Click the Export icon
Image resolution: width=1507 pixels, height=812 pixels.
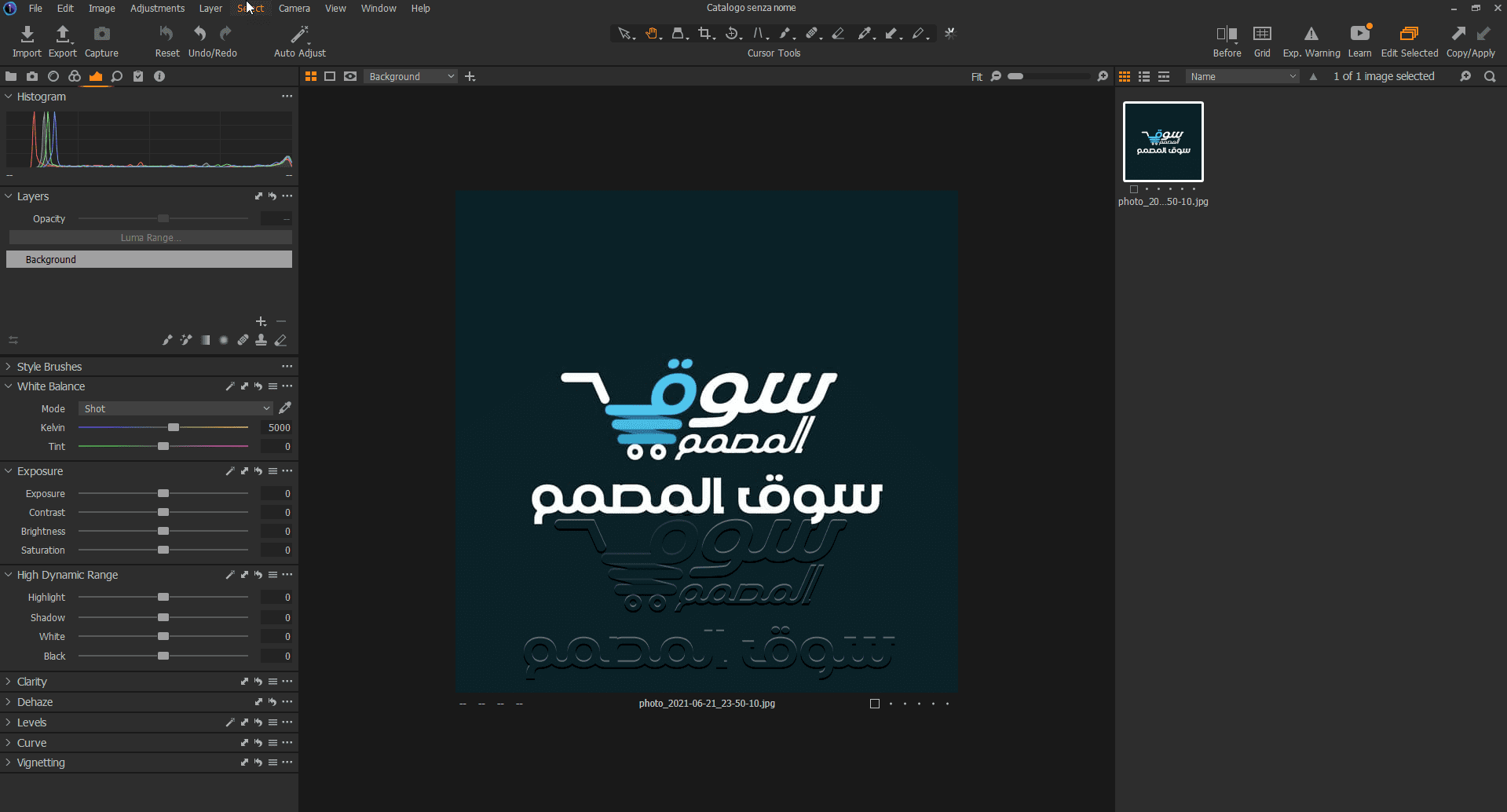click(63, 34)
